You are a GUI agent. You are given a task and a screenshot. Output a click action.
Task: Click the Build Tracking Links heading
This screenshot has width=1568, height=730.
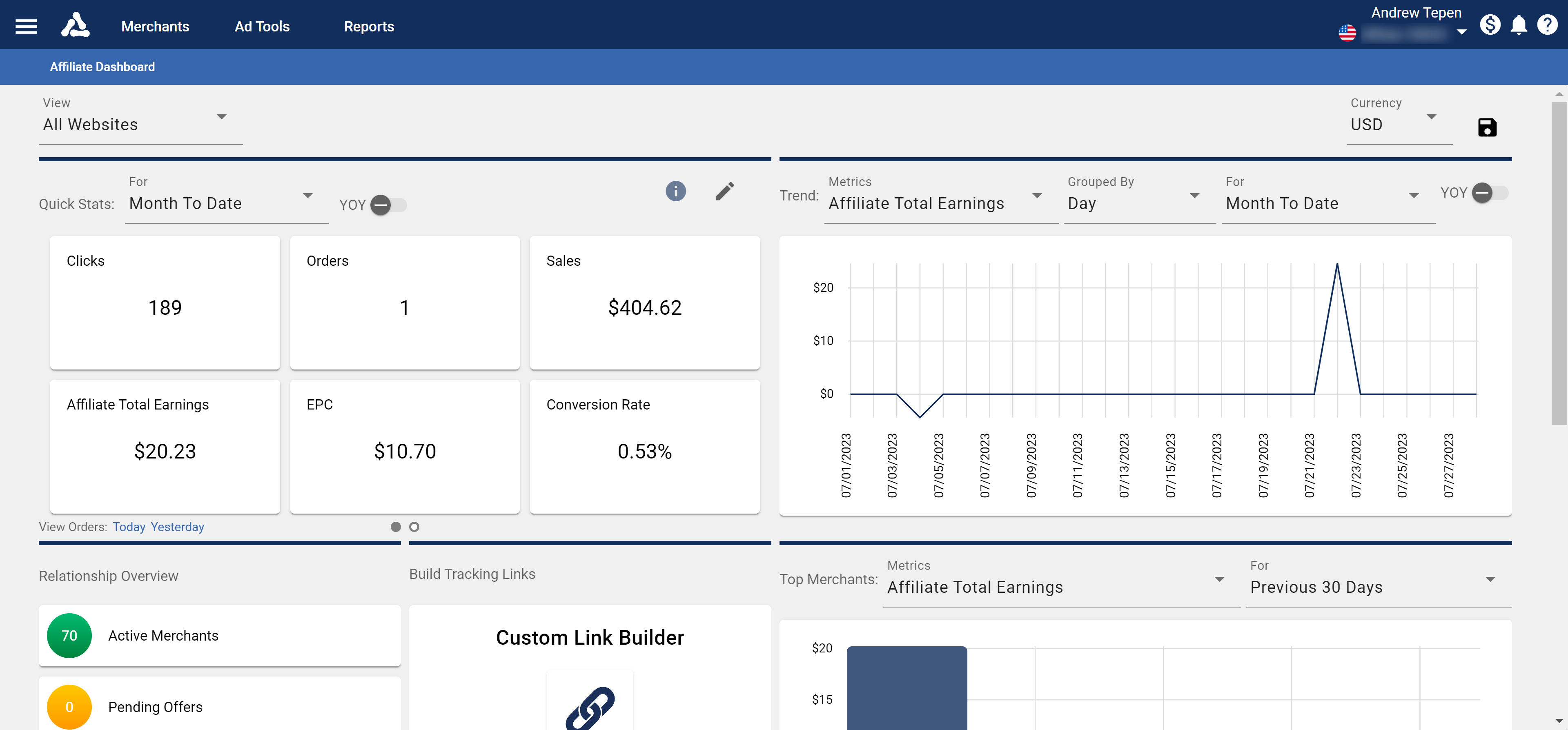click(472, 574)
